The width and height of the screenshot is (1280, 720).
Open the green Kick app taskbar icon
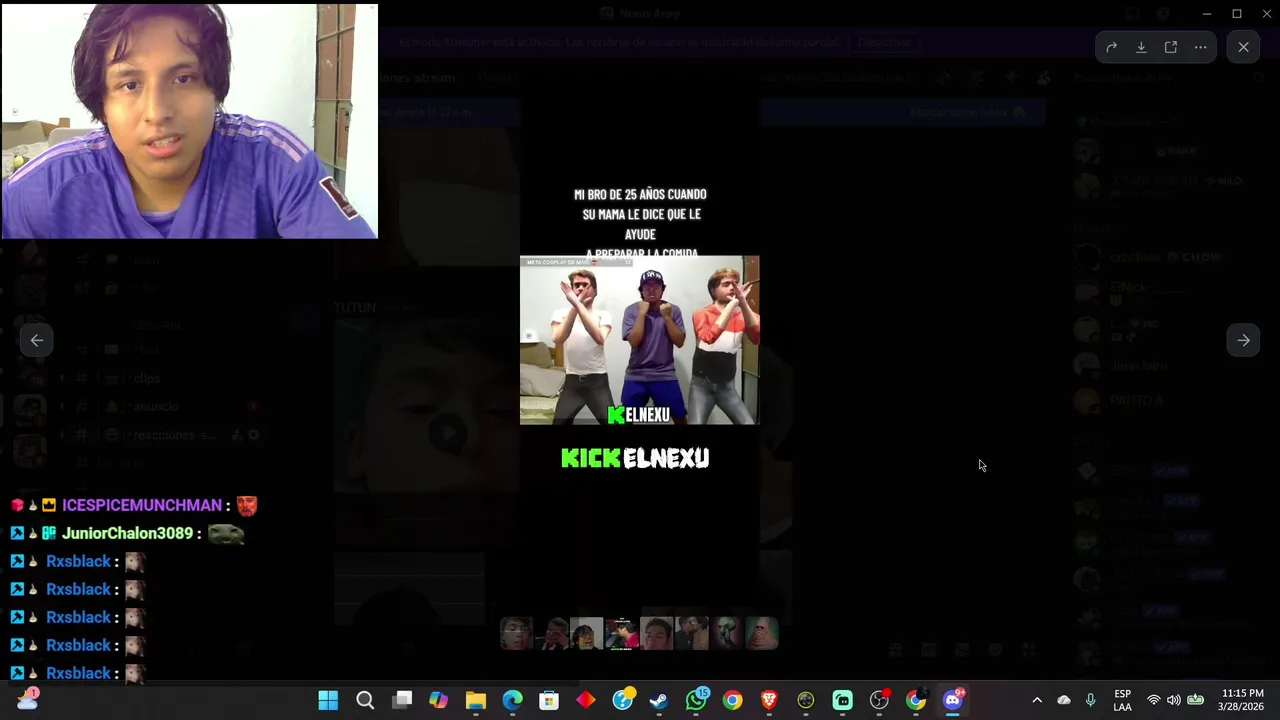(842, 700)
